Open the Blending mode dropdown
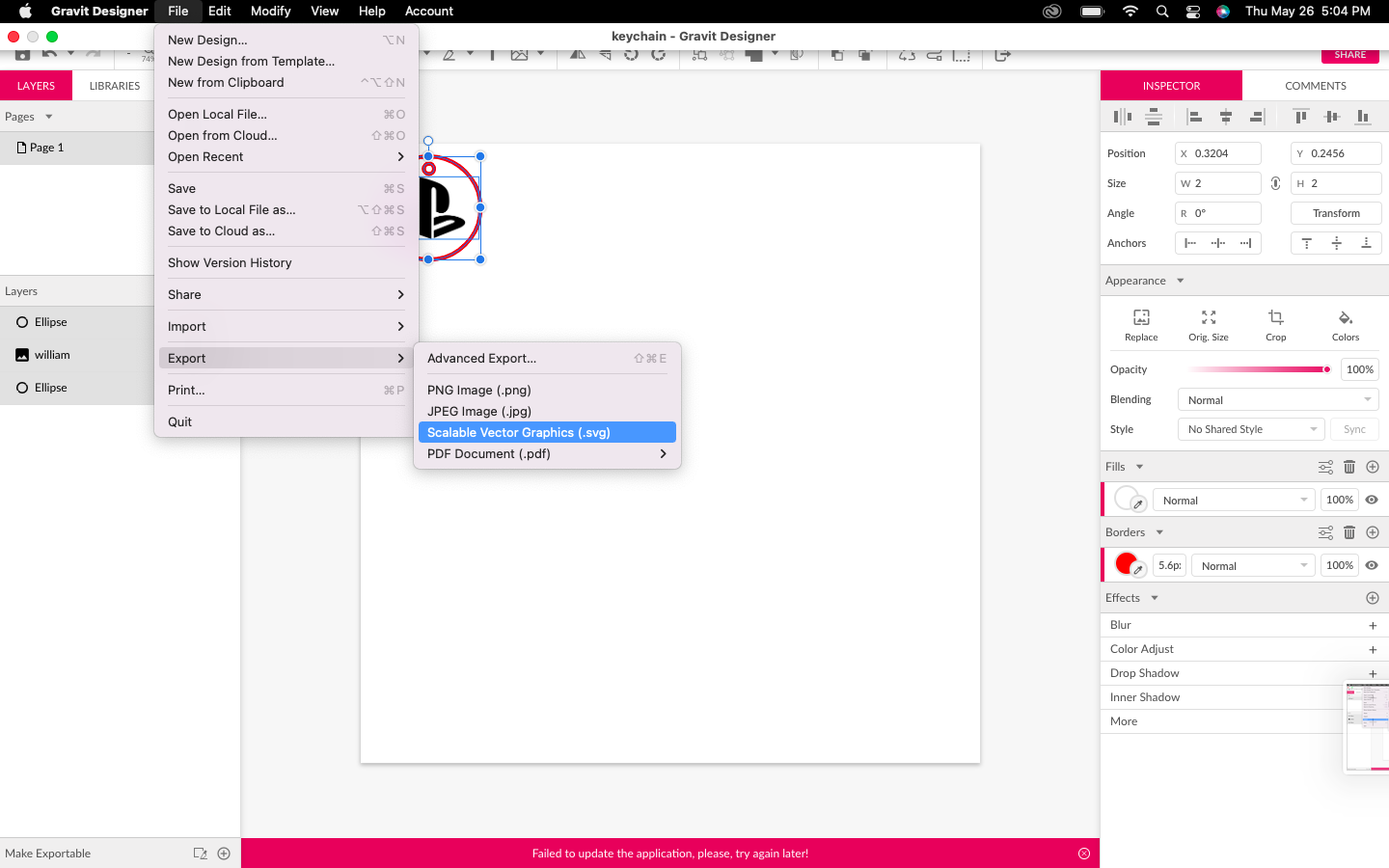Viewport: 1389px width, 868px height. pos(1278,400)
